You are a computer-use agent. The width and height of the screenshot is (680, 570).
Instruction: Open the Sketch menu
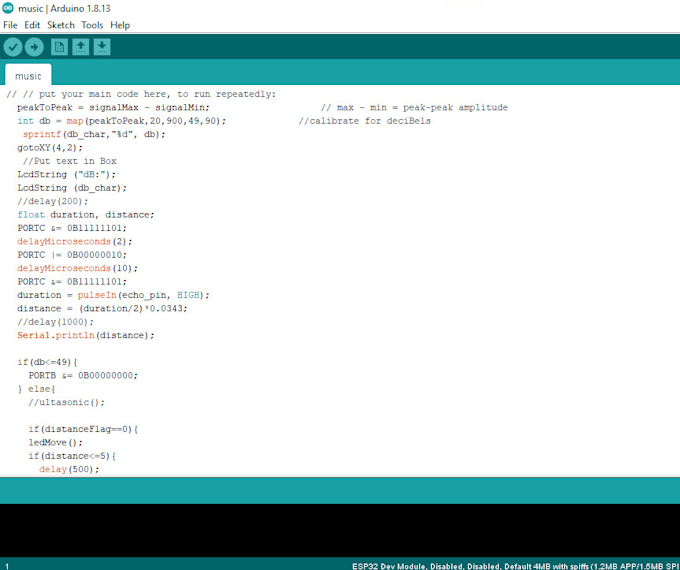click(x=61, y=25)
